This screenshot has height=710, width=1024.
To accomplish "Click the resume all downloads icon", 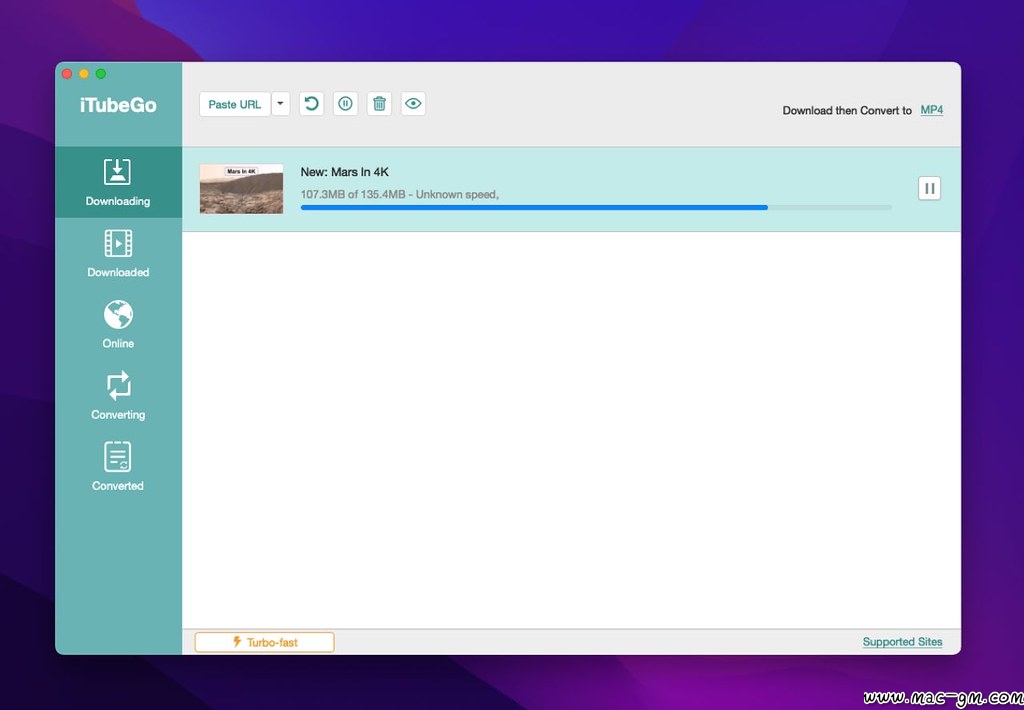I will tap(312, 104).
